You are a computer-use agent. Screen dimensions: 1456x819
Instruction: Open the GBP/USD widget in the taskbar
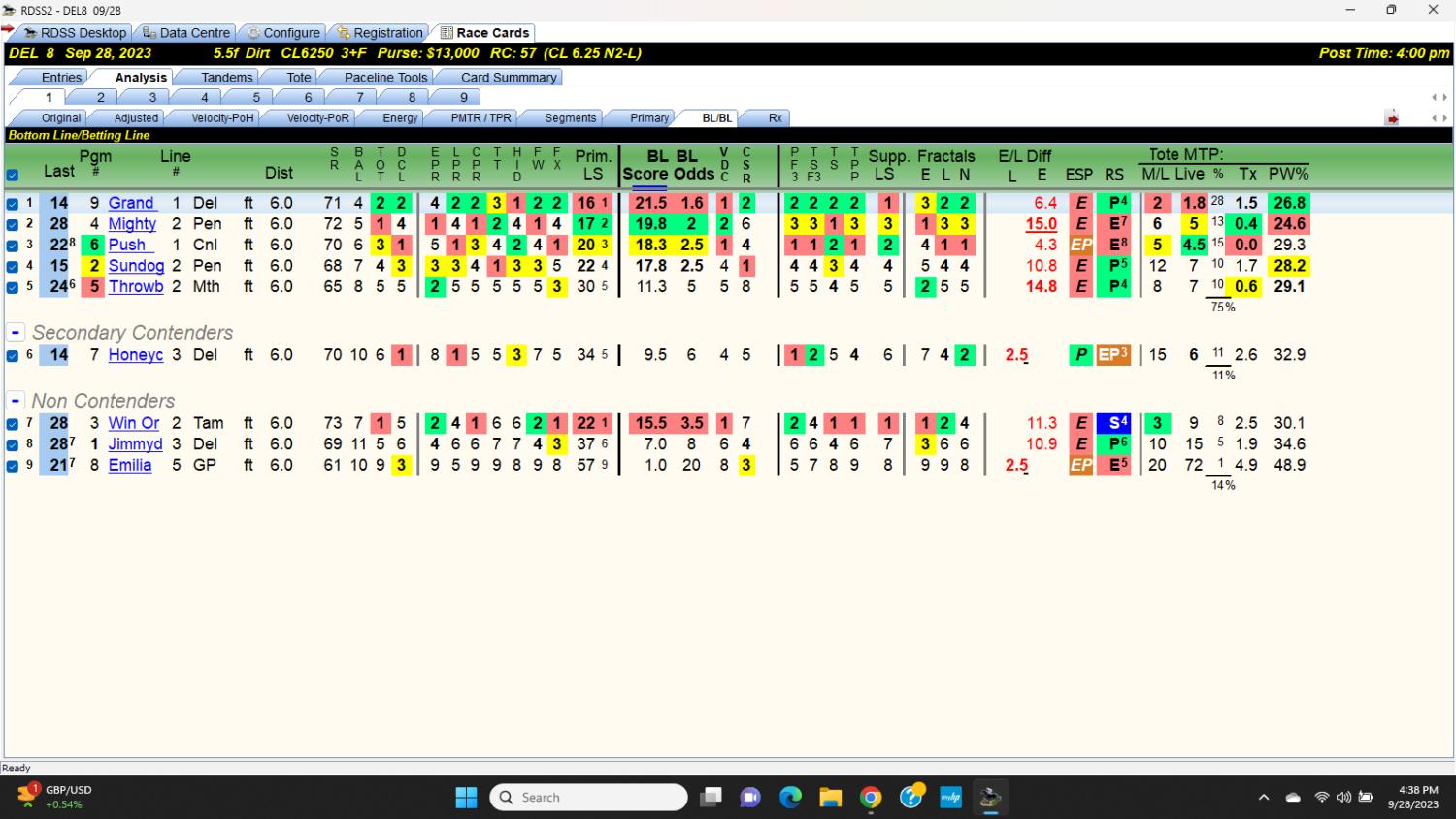point(56,797)
